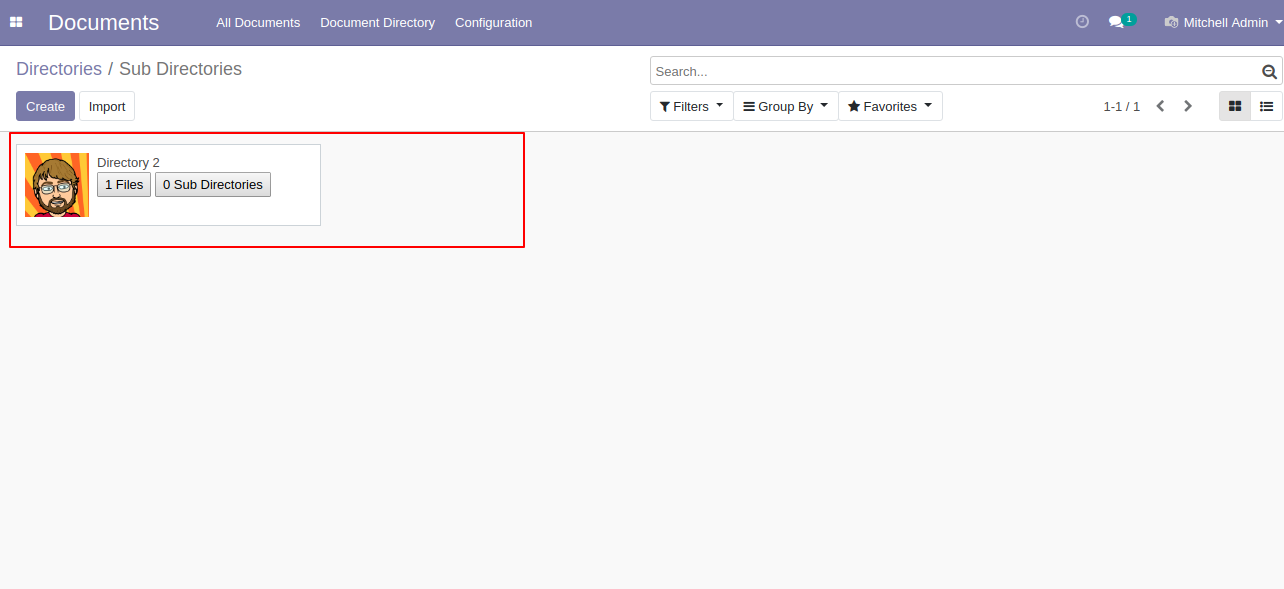Open the 1 Files button
Screen dimensions: 1284x589
click(124, 184)
